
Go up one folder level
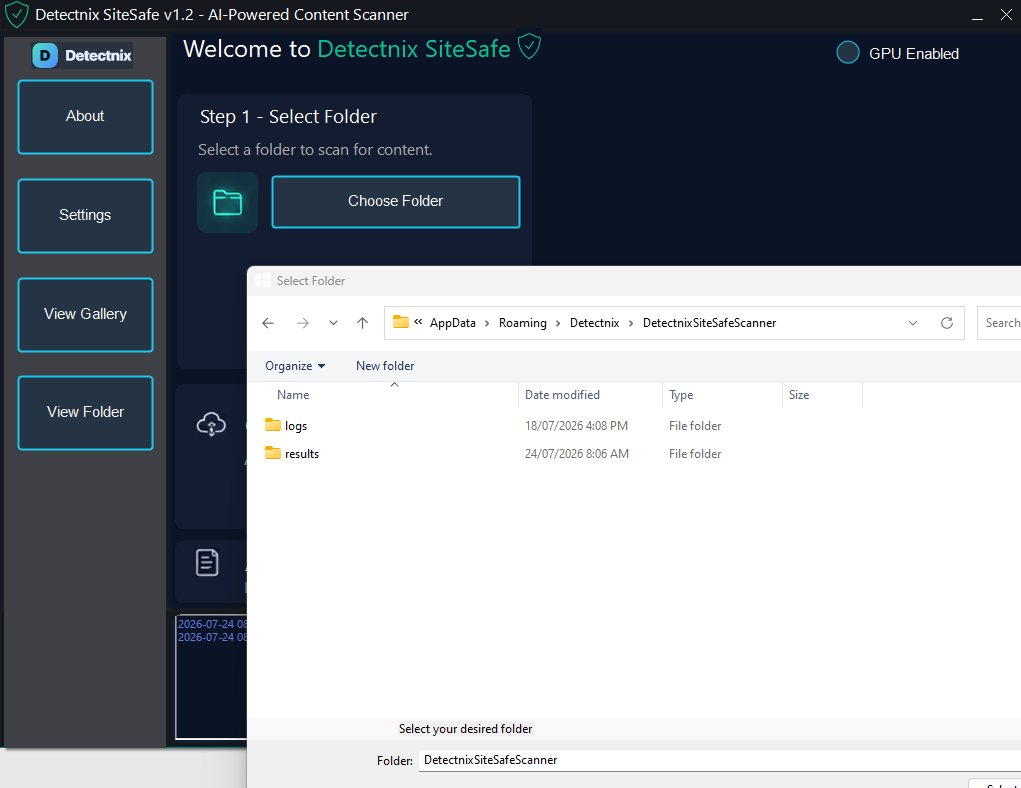coord(363,323)
